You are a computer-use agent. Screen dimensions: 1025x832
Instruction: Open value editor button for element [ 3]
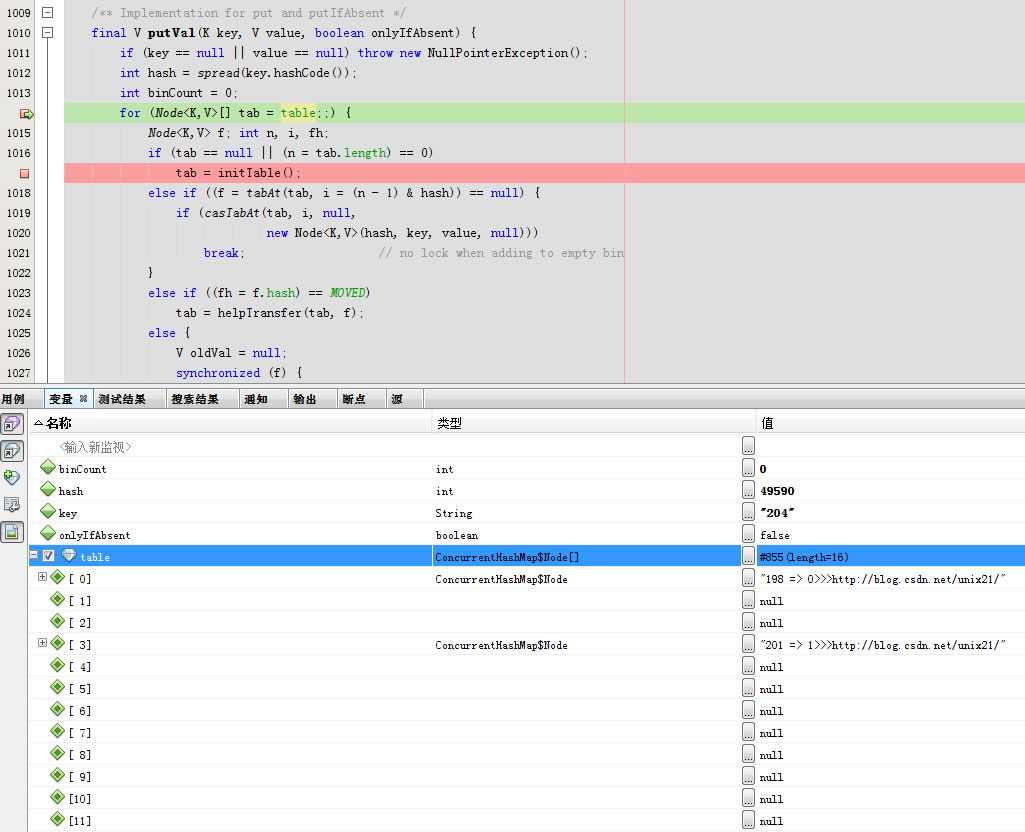coord(748,644)
